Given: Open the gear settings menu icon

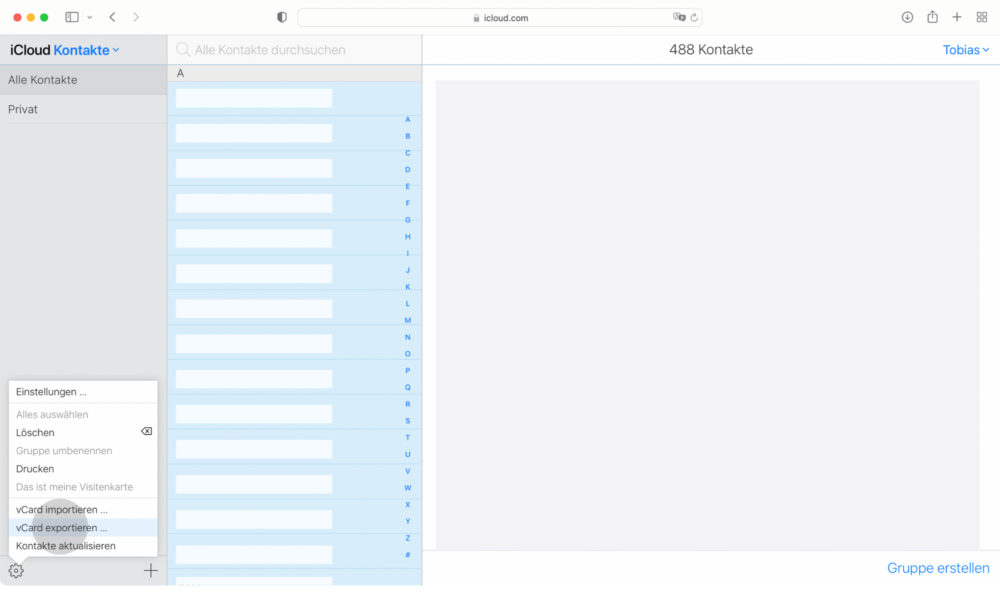Looking at the screenshot, I should 16,571.
